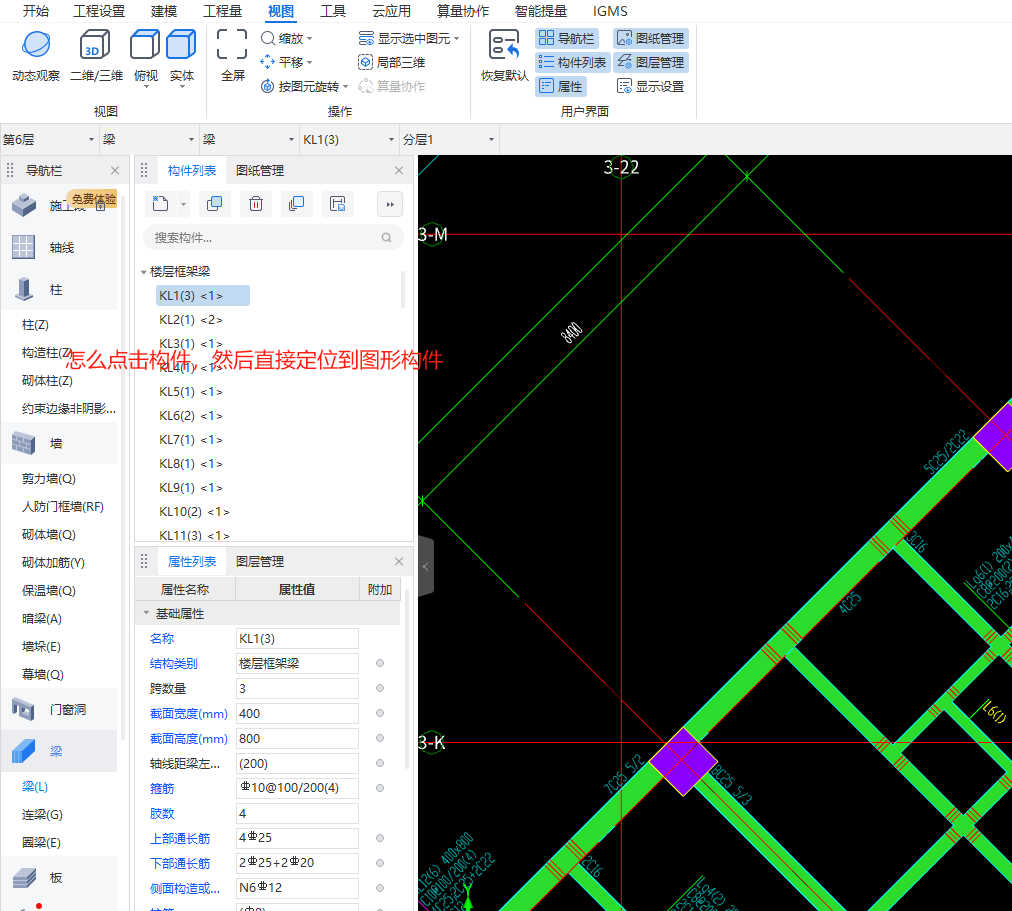1012x911 pixels.
Task: Open the 云应用 ribbon tab
Action: (392, 11)
